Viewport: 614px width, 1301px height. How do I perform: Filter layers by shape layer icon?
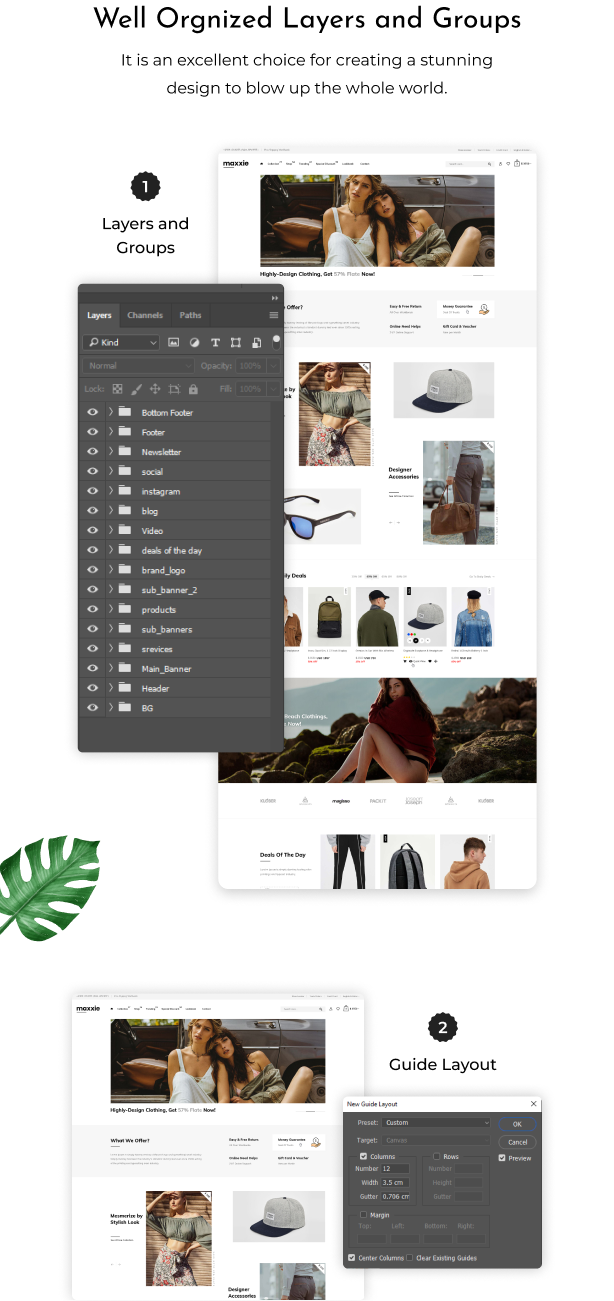(236, 342)
